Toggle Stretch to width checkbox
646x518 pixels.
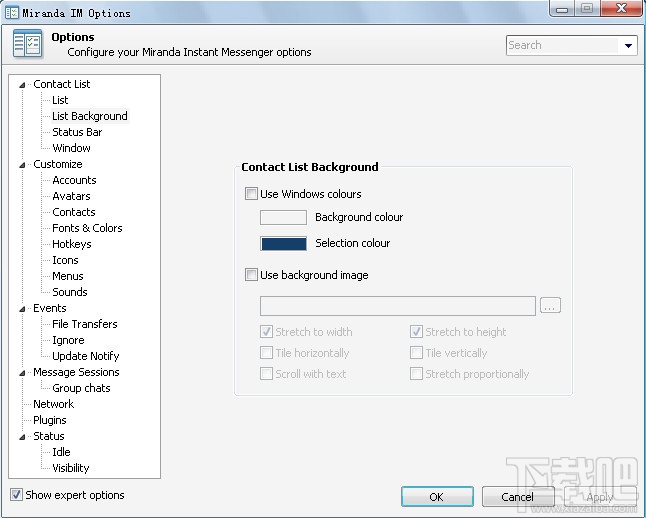tap(266, 332)
